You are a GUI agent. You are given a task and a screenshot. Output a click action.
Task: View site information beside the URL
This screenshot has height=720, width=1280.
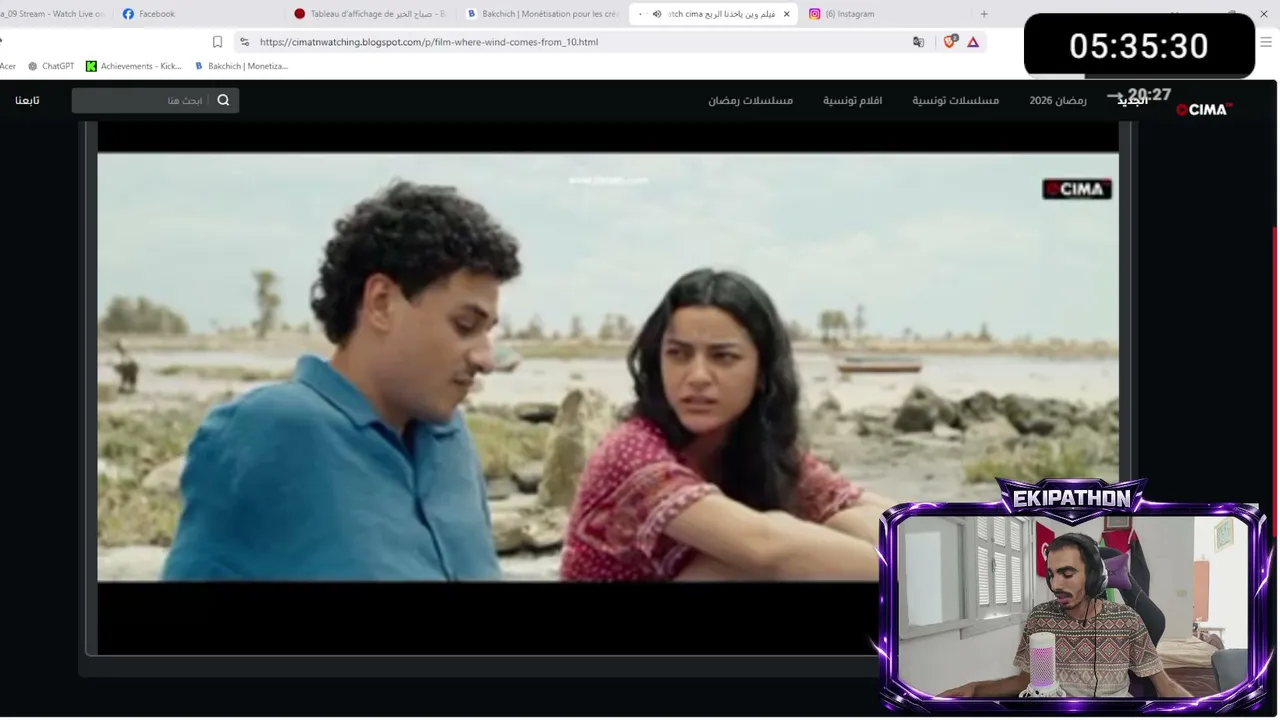pos(244,42)
